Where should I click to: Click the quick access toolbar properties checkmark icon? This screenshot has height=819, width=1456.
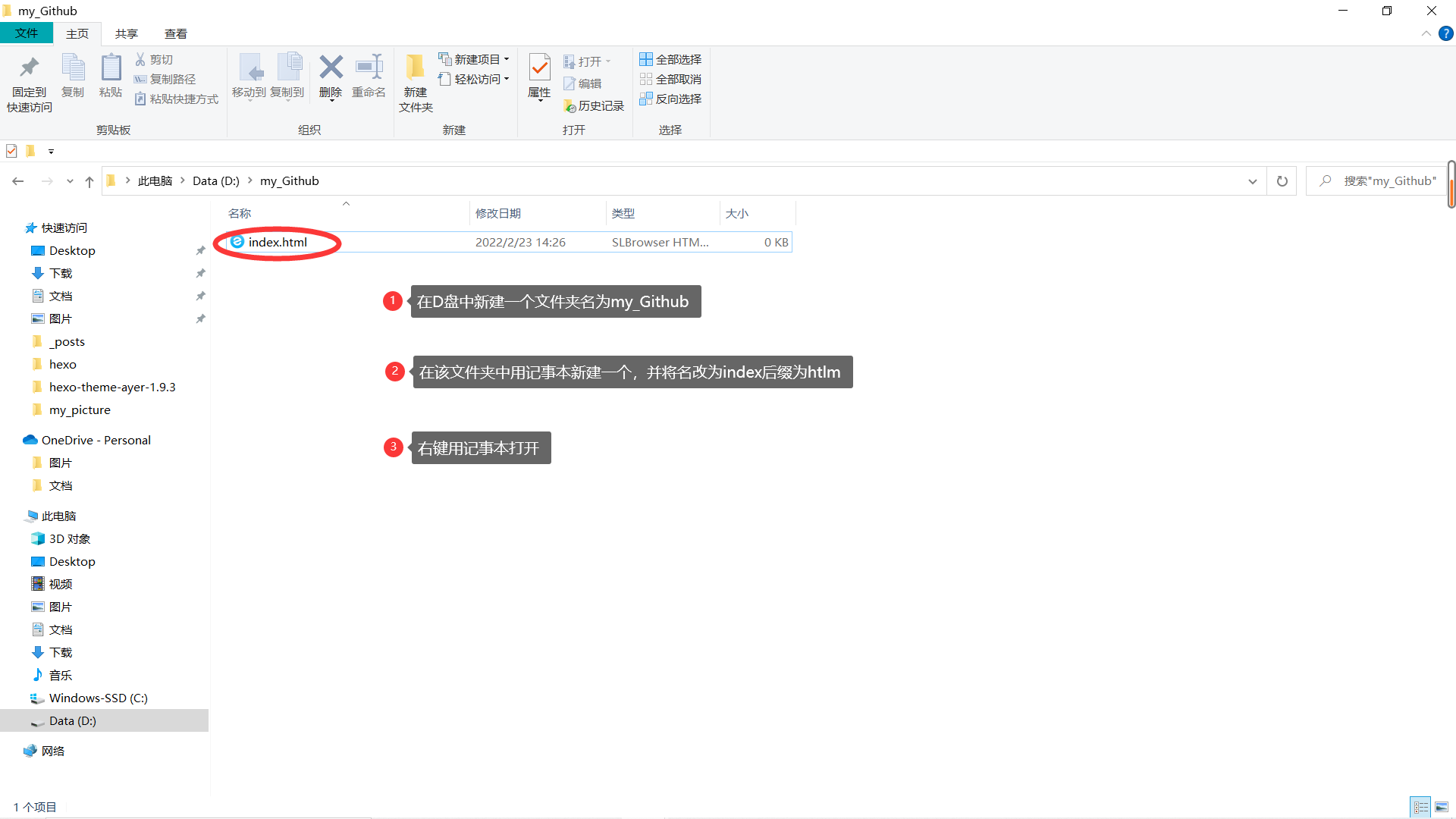[x=11, y=151]
